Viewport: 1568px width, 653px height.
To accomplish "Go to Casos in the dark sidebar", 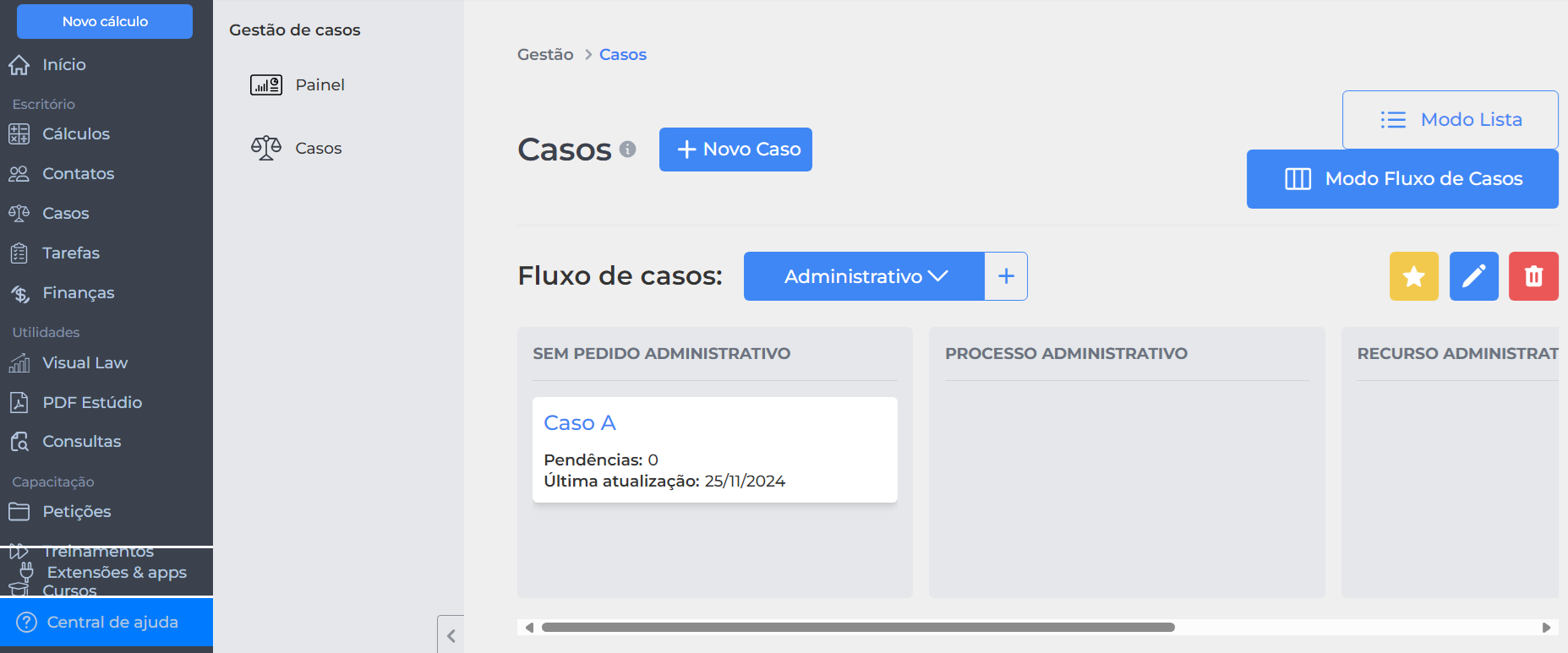I will click(66, 213).
